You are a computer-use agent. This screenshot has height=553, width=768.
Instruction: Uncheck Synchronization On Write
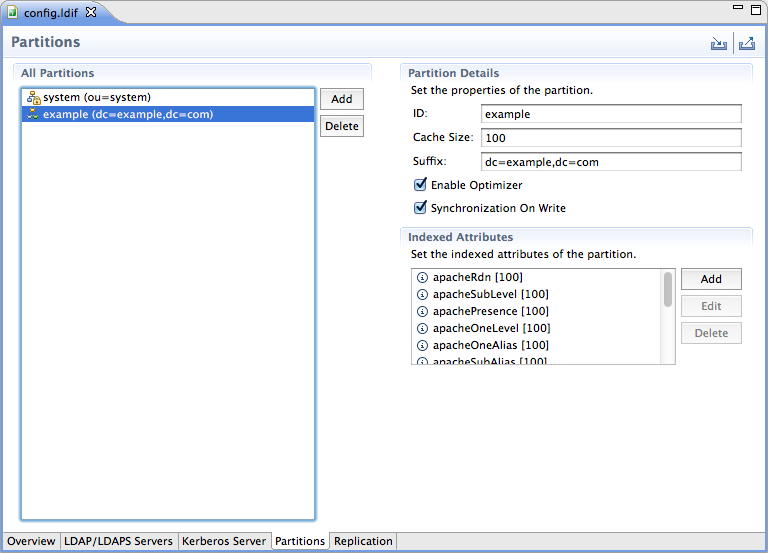click(421, 208)
